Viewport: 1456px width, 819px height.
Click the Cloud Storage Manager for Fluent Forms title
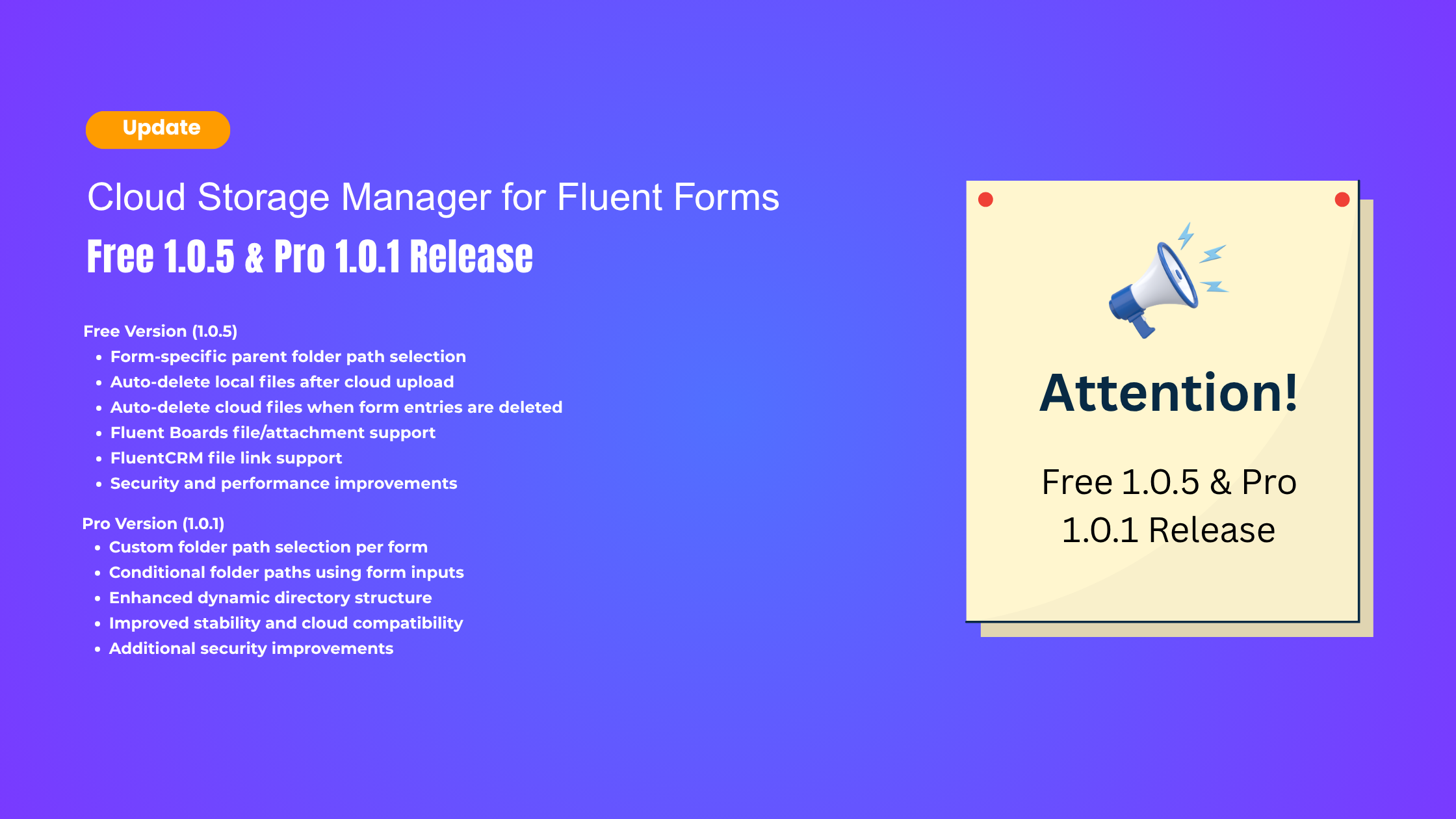[433, 197]
